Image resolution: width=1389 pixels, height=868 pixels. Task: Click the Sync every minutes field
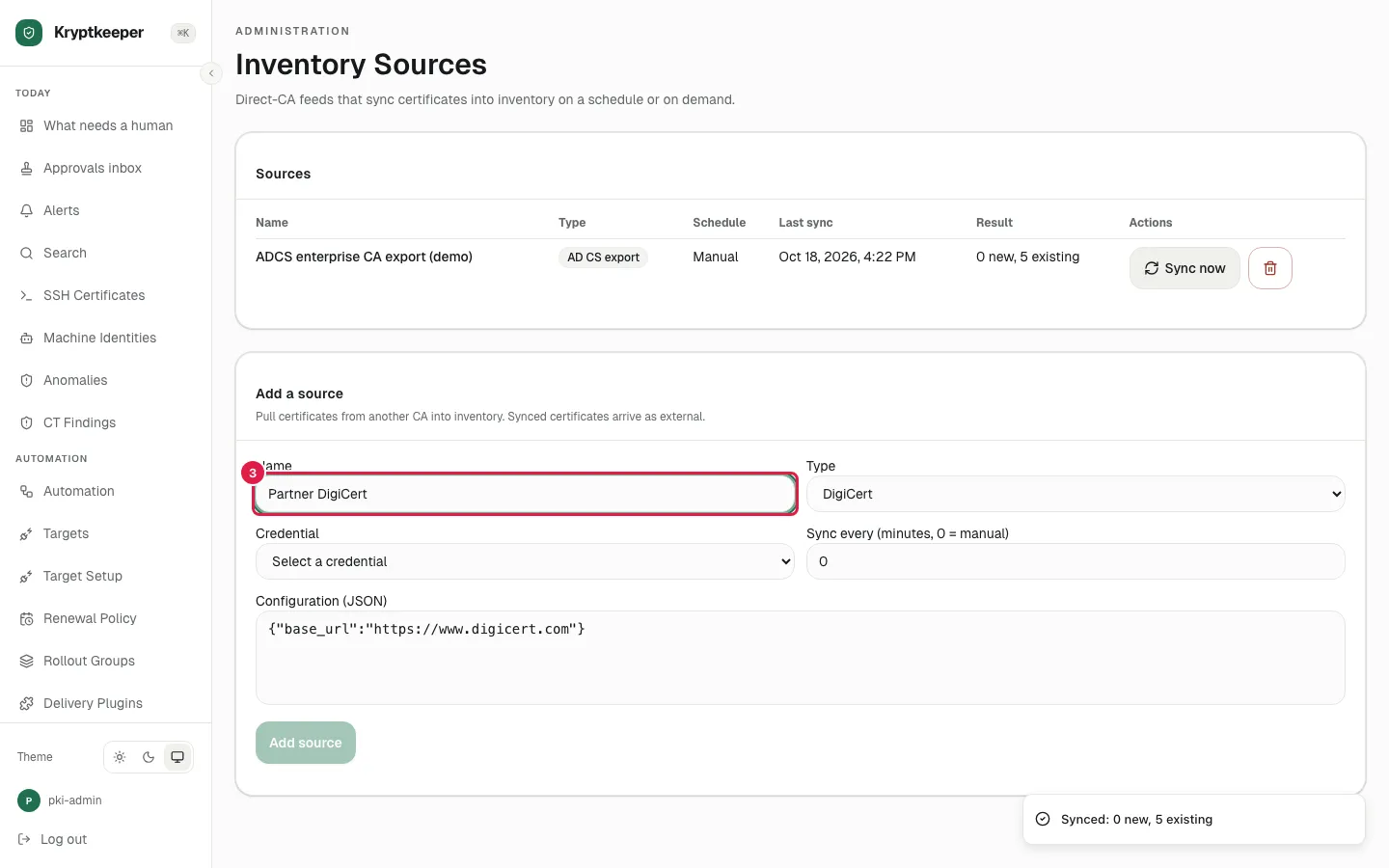pyautogui.click(x=1076, y=561)
